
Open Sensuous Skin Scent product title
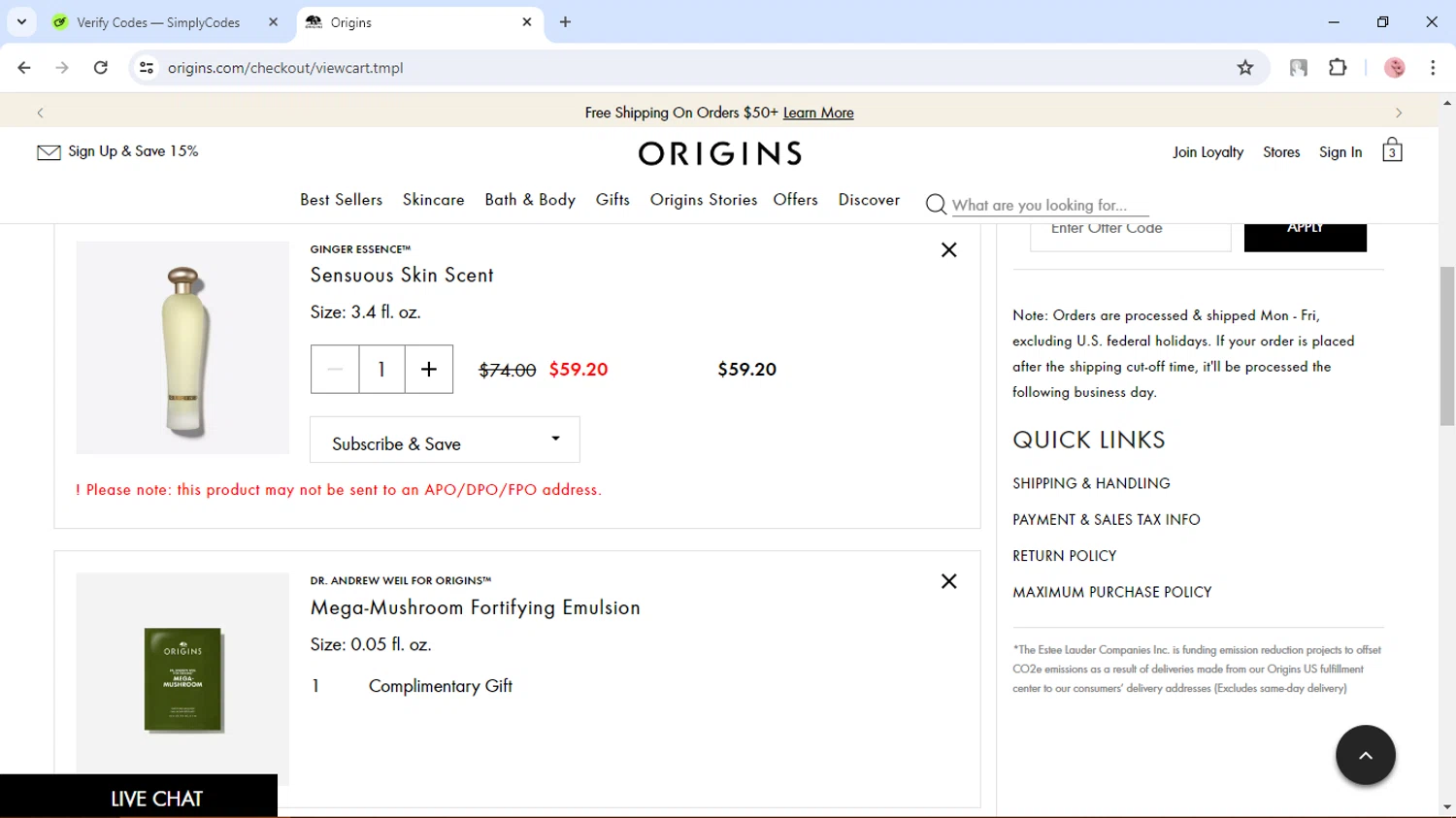point(402,275)
